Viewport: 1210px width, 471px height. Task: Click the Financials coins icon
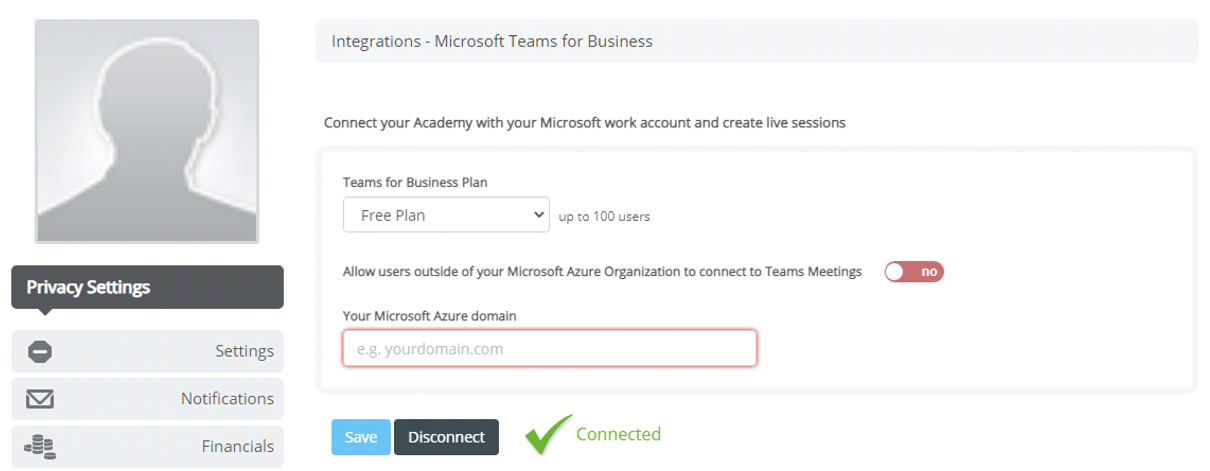40,446
